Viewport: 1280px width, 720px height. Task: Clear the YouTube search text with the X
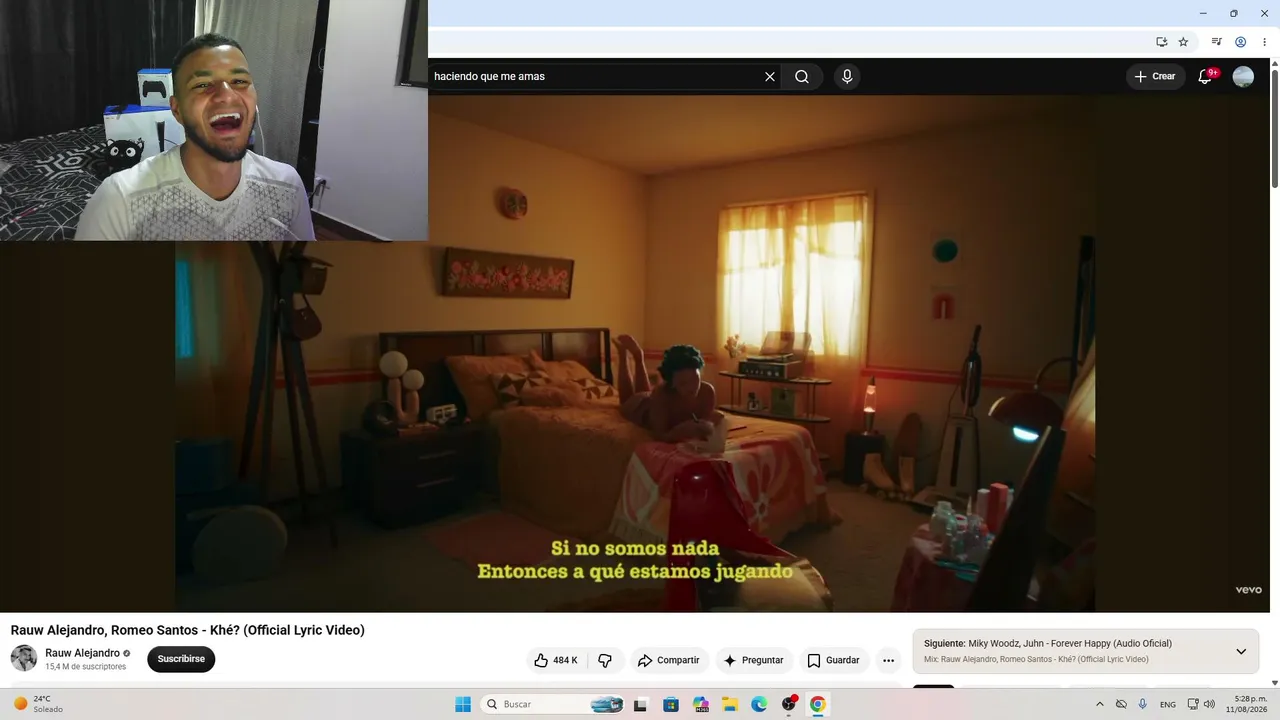(770, 77)
